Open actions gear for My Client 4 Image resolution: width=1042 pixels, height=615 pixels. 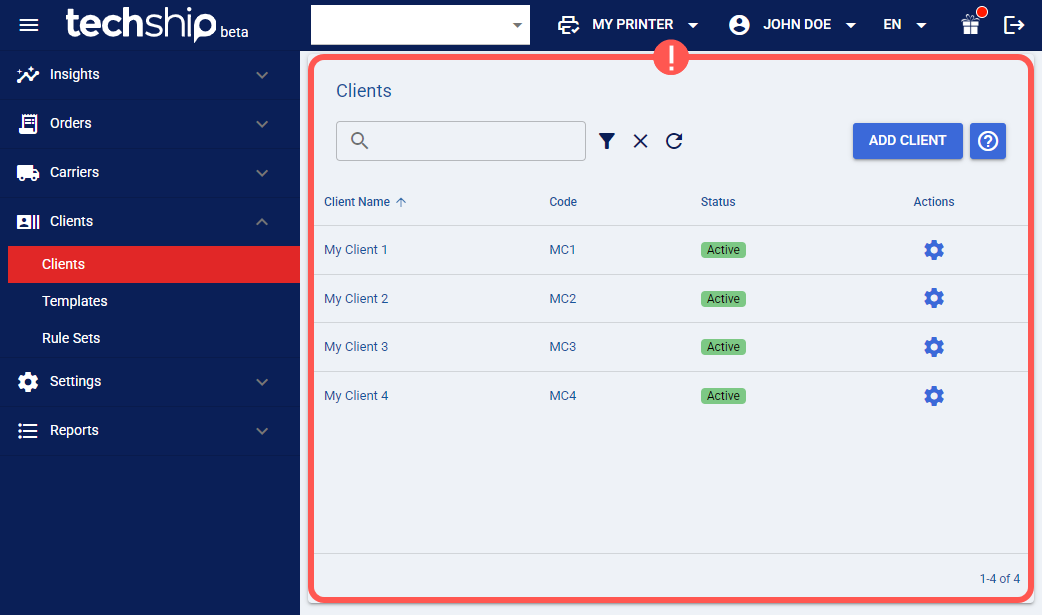coord(934,396)
